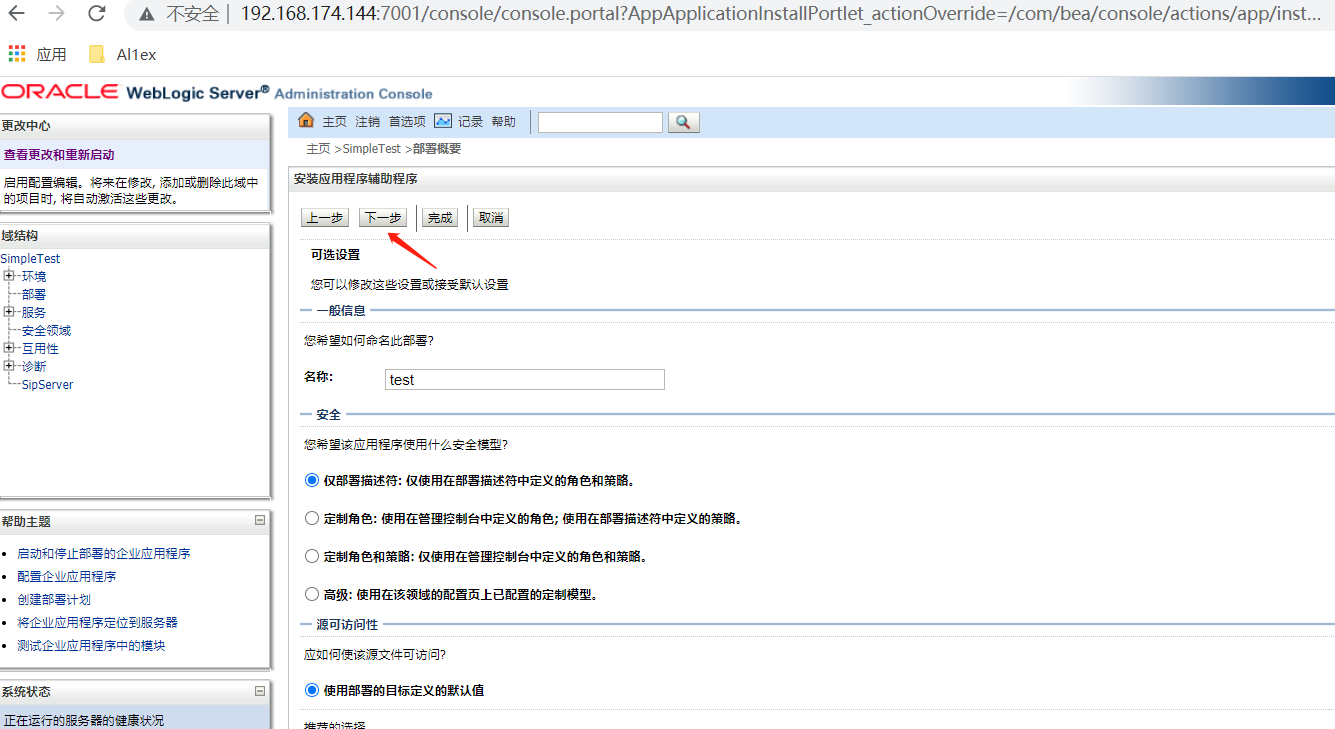1335x729 pixels.
Task: Open help topic 配置企业应用程序
Action: point(66,576)
